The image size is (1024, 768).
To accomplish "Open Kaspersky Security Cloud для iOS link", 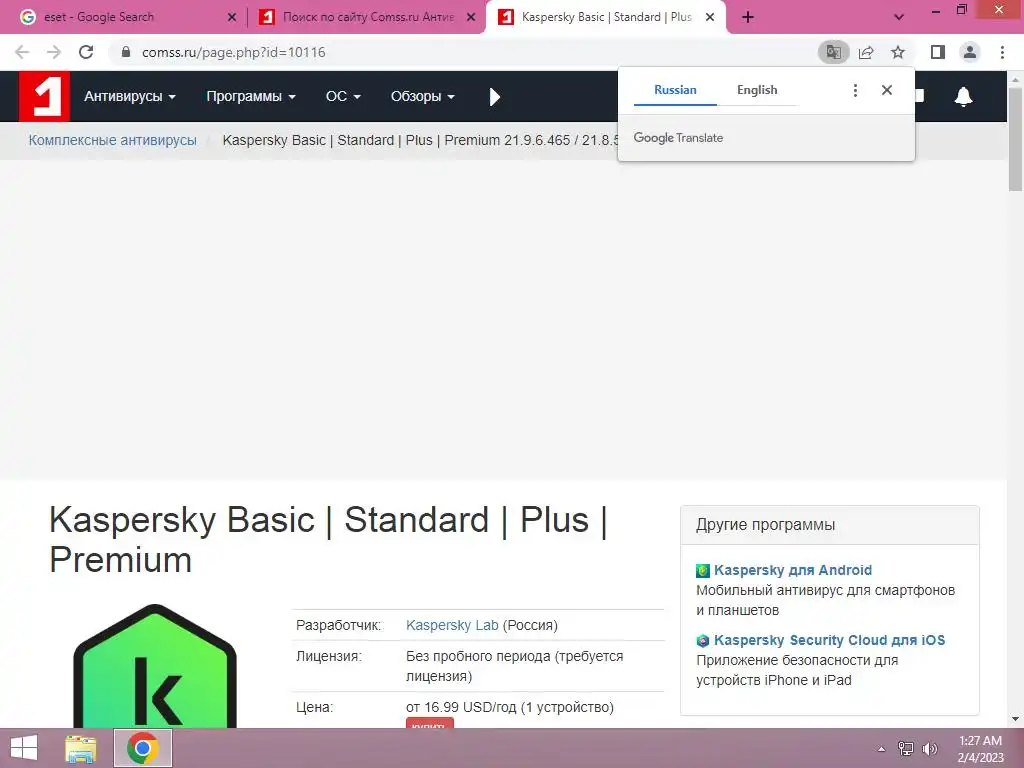I will pyautogui.click(x=829, y=640).
